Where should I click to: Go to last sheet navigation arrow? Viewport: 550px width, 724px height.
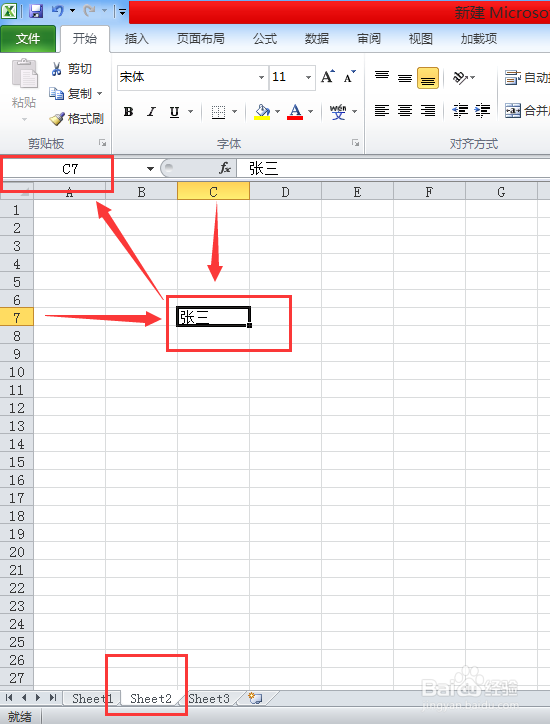click(53, 698)
